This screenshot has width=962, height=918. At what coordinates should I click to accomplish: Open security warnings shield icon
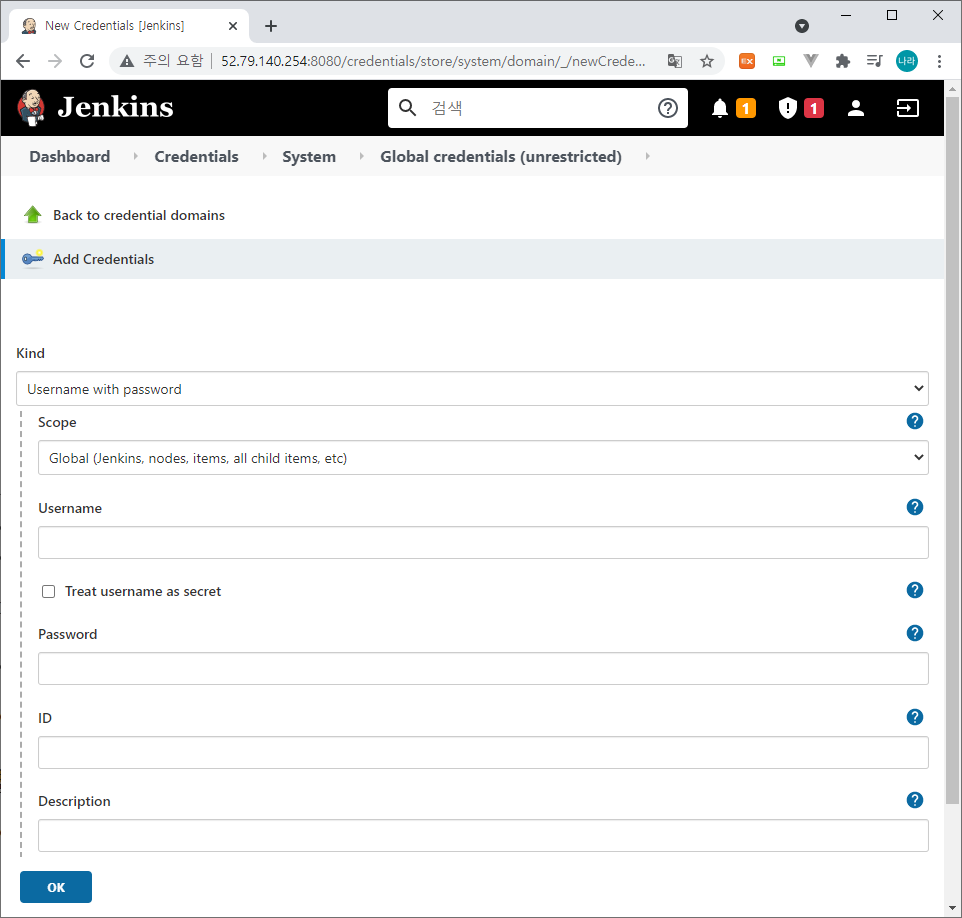pos(787,108)
